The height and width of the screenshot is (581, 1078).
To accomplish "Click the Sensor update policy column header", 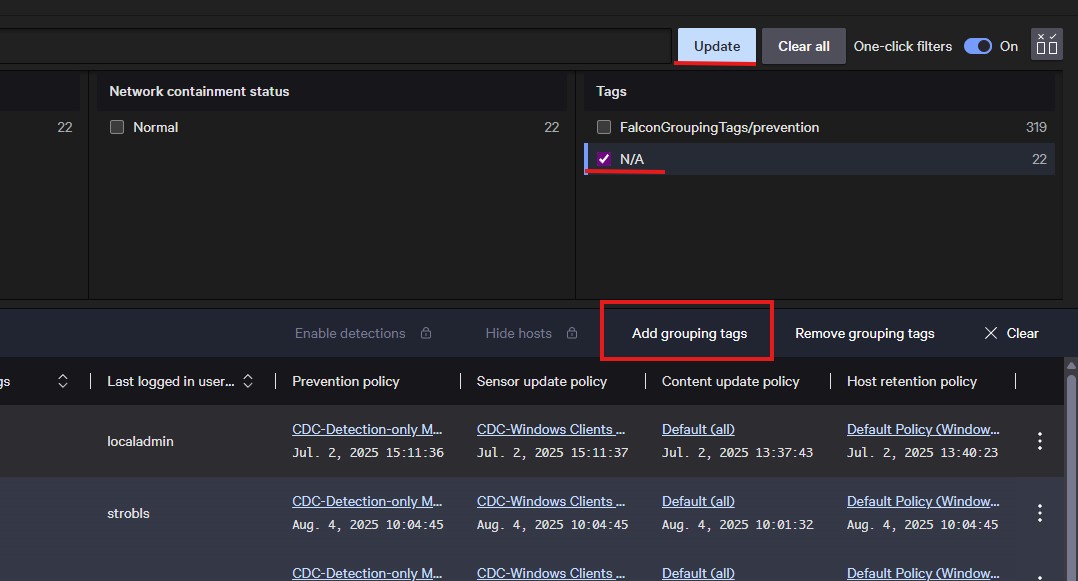I will (542, 381).
